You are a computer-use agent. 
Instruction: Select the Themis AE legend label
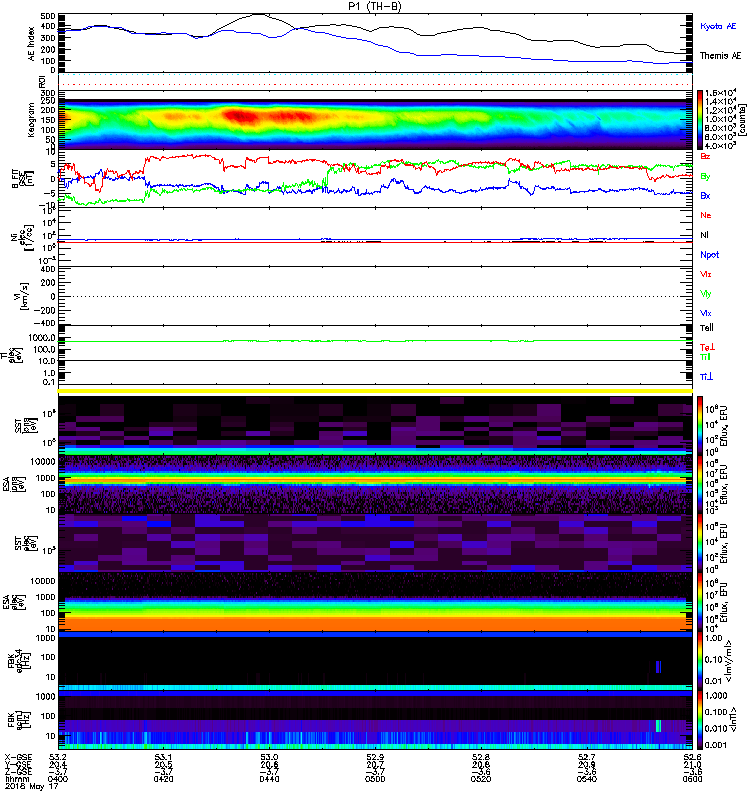(722, 56)
